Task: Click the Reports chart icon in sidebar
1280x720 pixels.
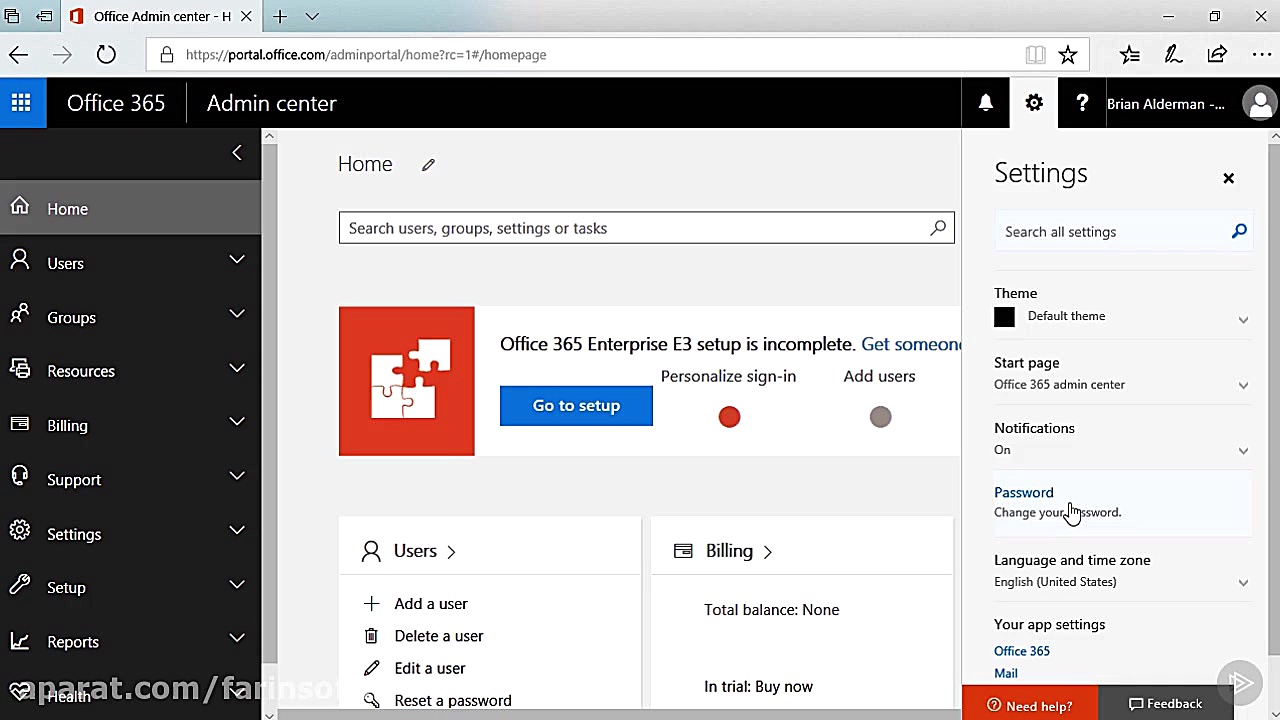Action: 19,640
